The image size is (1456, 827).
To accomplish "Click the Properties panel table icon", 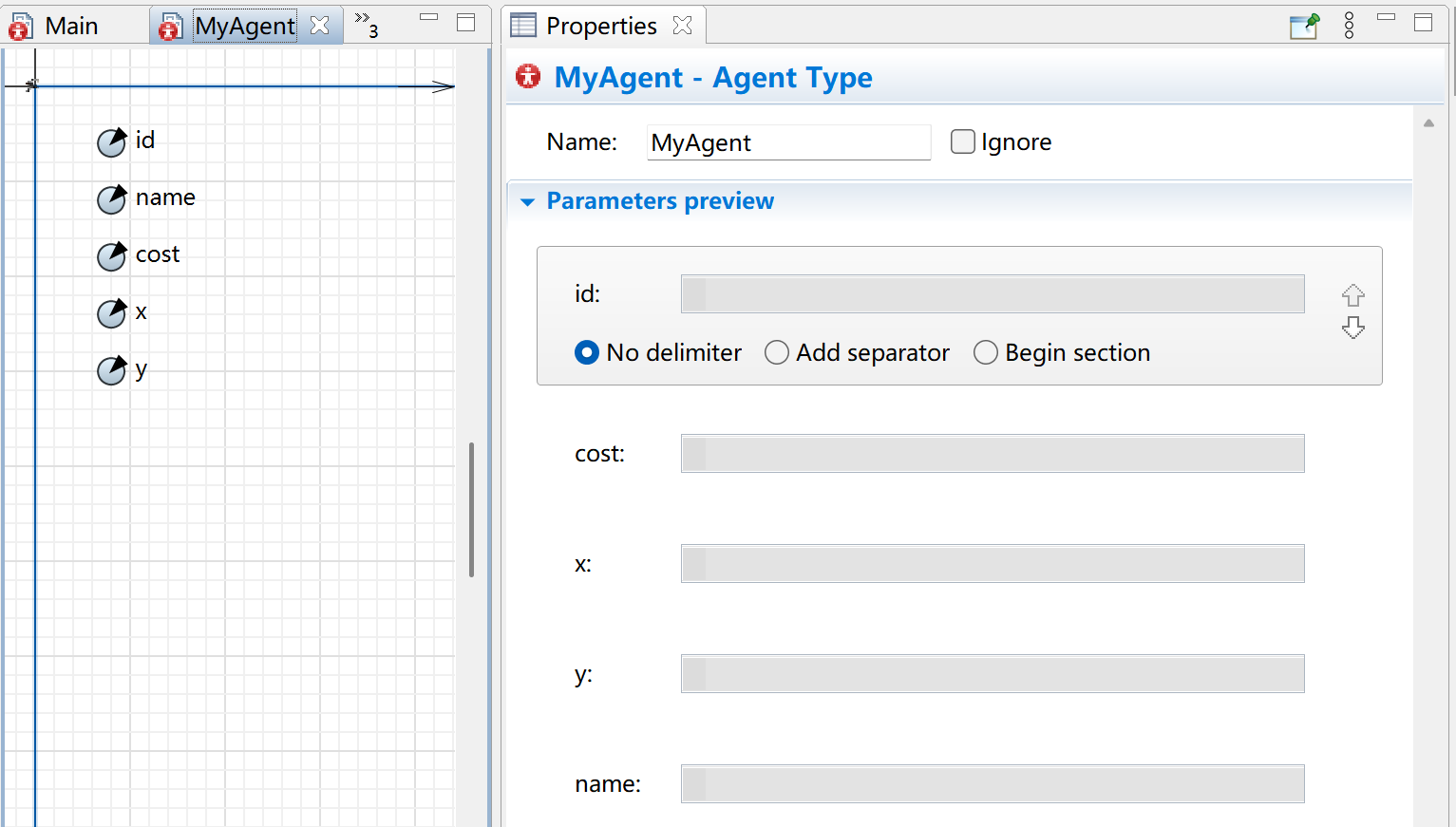I will tap(523, 25).
